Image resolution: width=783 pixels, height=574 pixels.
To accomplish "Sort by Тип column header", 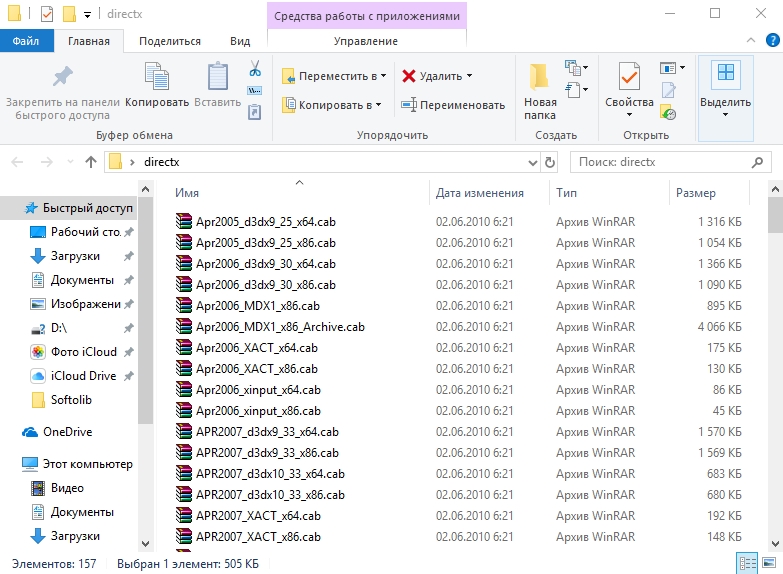I will pos(566,193).
